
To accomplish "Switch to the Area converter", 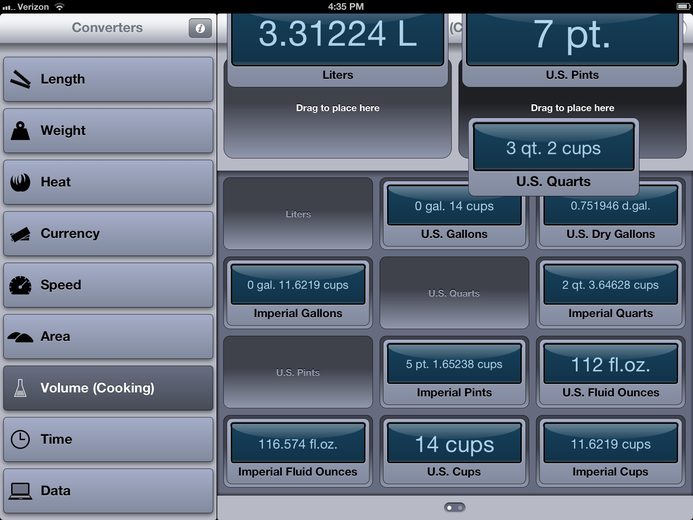I will (108, 337).
